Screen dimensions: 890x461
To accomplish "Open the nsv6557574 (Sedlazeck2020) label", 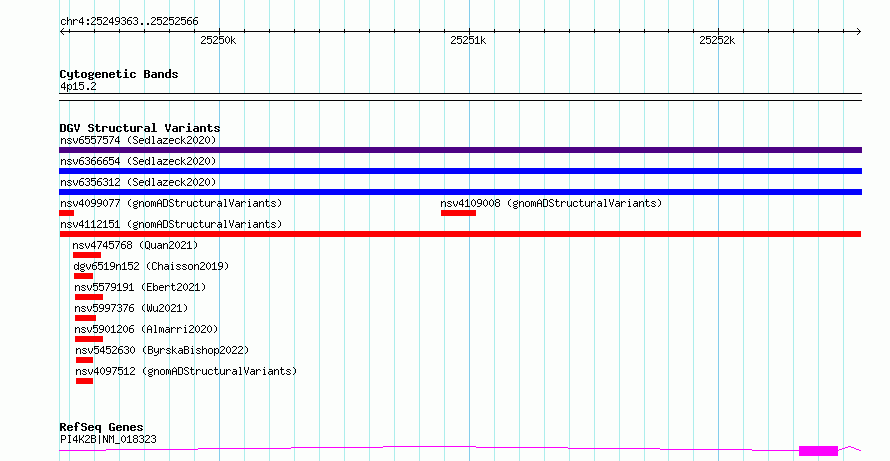I will pos(138,140).
